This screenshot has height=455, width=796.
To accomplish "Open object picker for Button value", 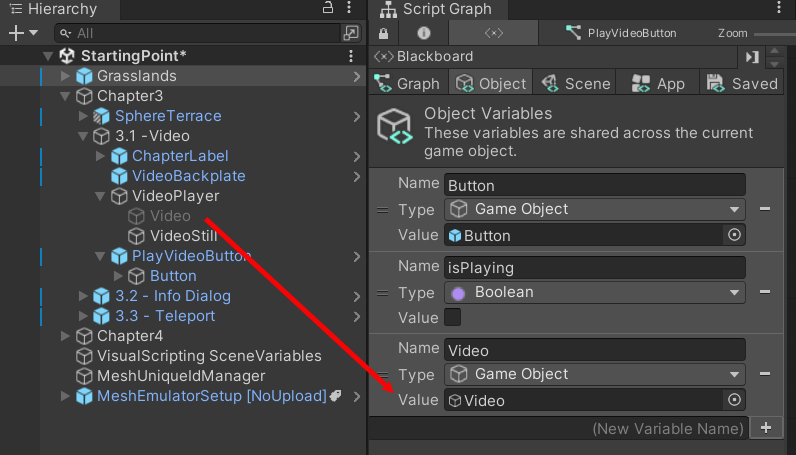I will (734, 235).
